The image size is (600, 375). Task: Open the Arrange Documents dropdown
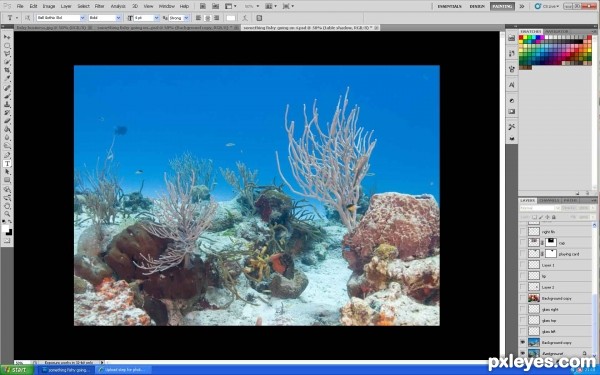pos(271,6)
